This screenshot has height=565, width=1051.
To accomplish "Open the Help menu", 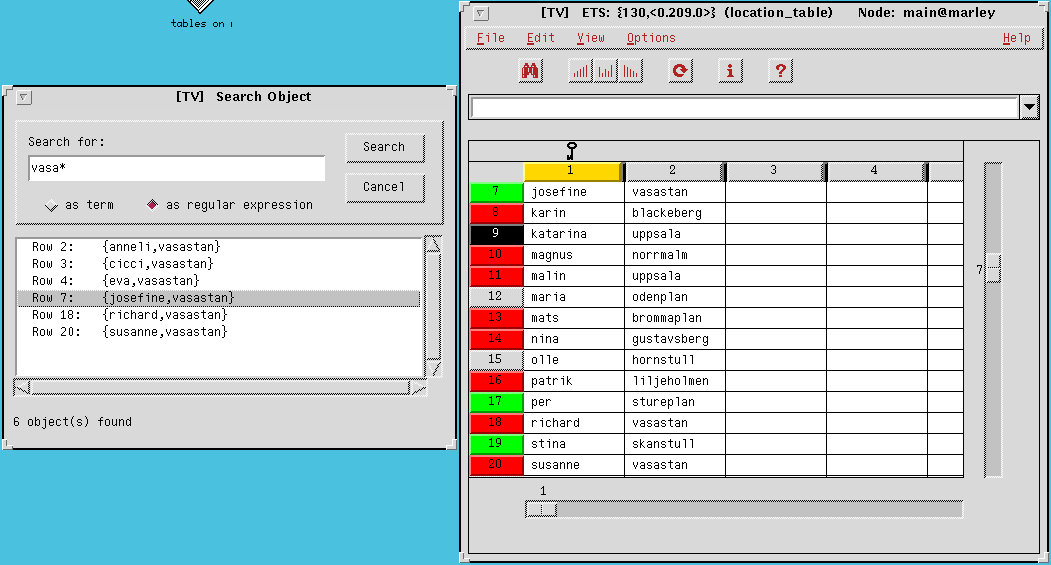I will tap(1016, 38).
